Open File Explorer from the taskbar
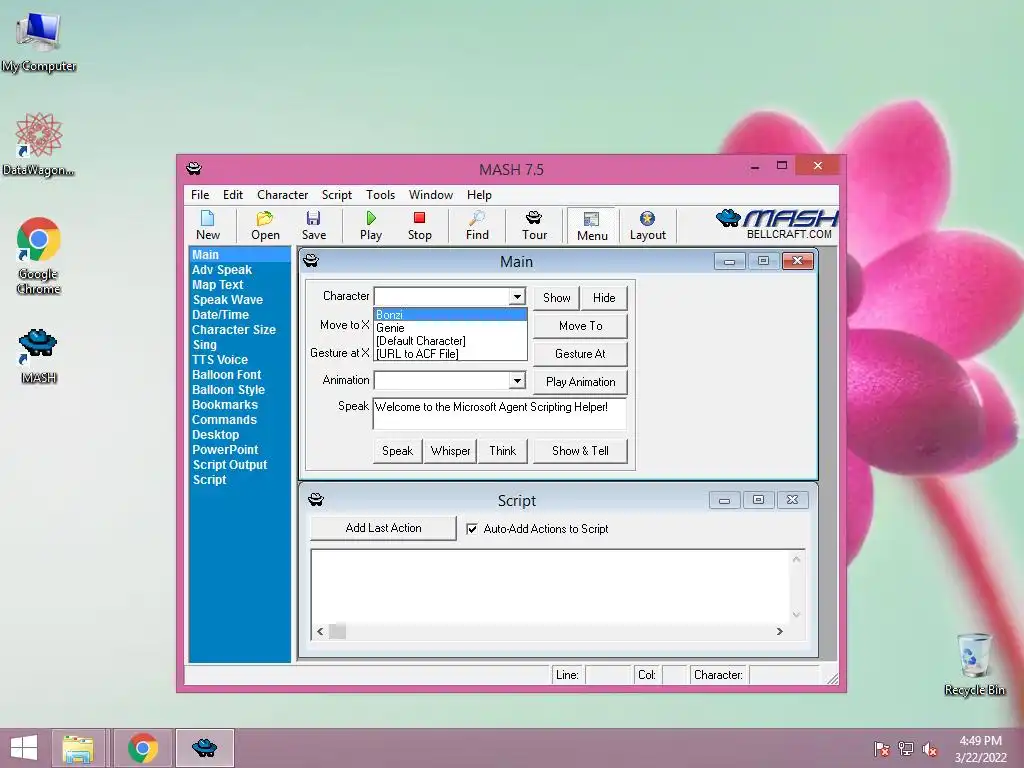Image resolution: width=1024 pixels, height=768 pixels. [x=78, y=748]
